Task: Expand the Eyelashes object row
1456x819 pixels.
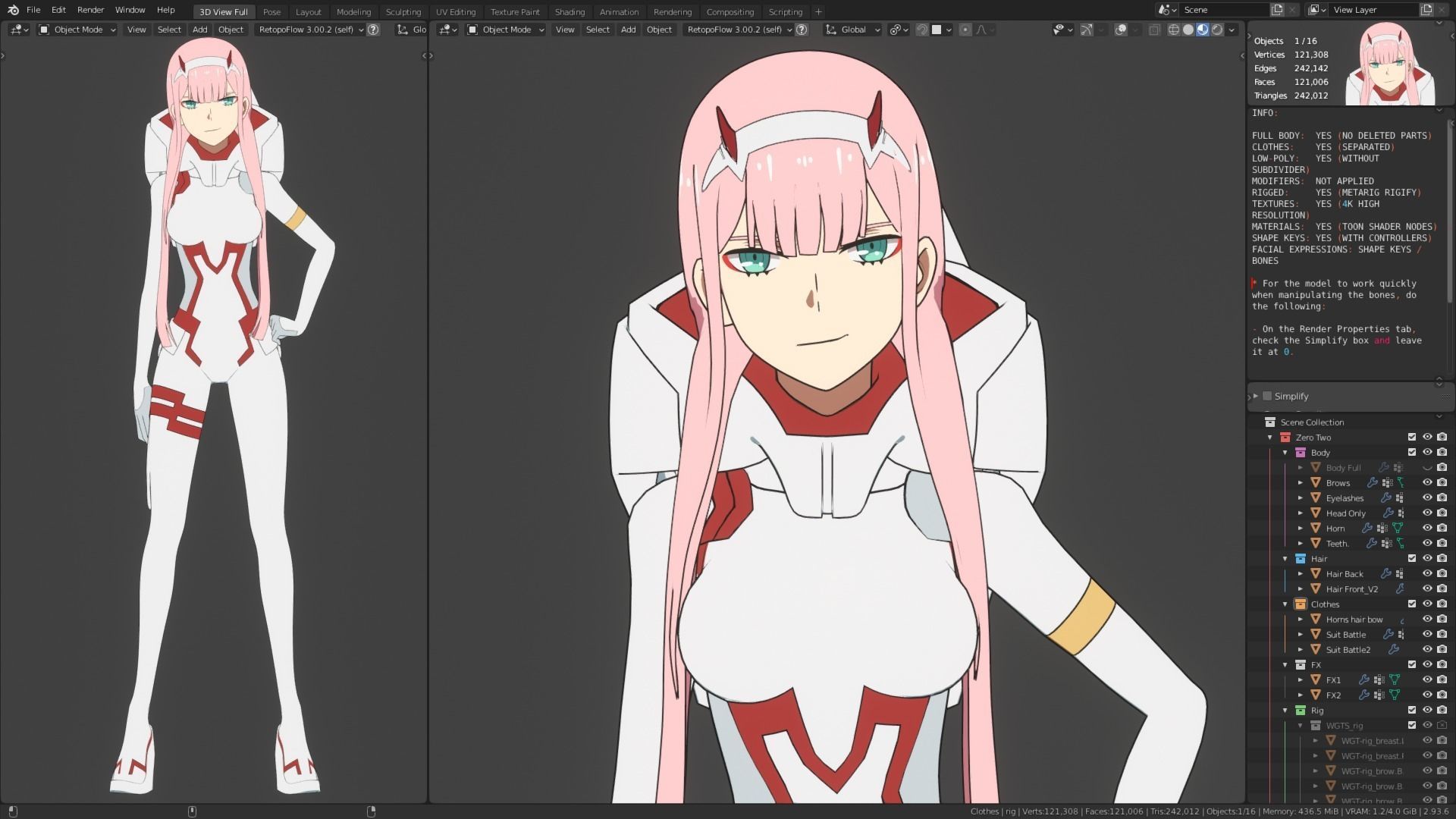Action: pyautogui.click(x=1301, y=497)
